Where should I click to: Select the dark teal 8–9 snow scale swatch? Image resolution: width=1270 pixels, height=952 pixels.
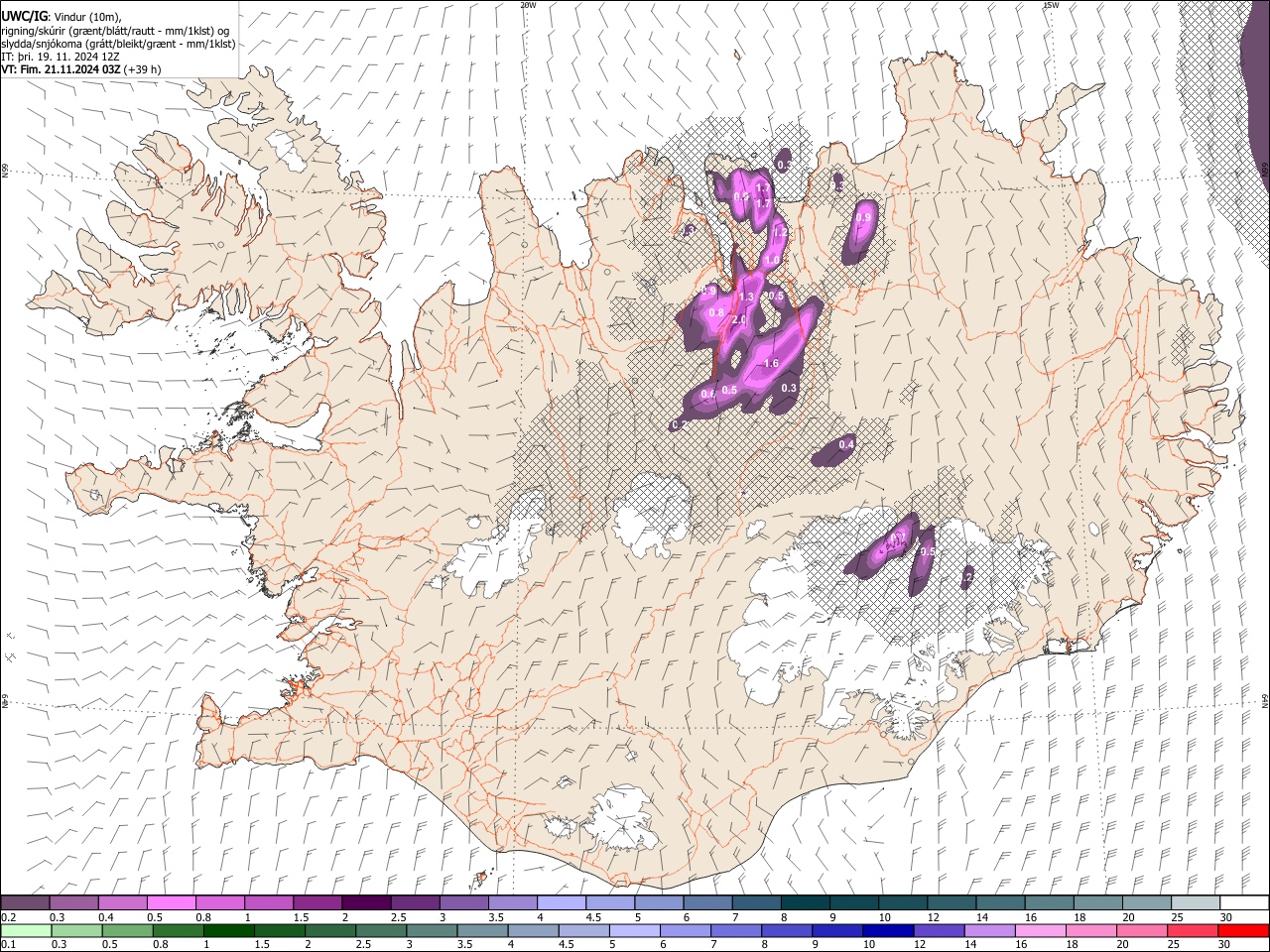click(x=805, y=903)
